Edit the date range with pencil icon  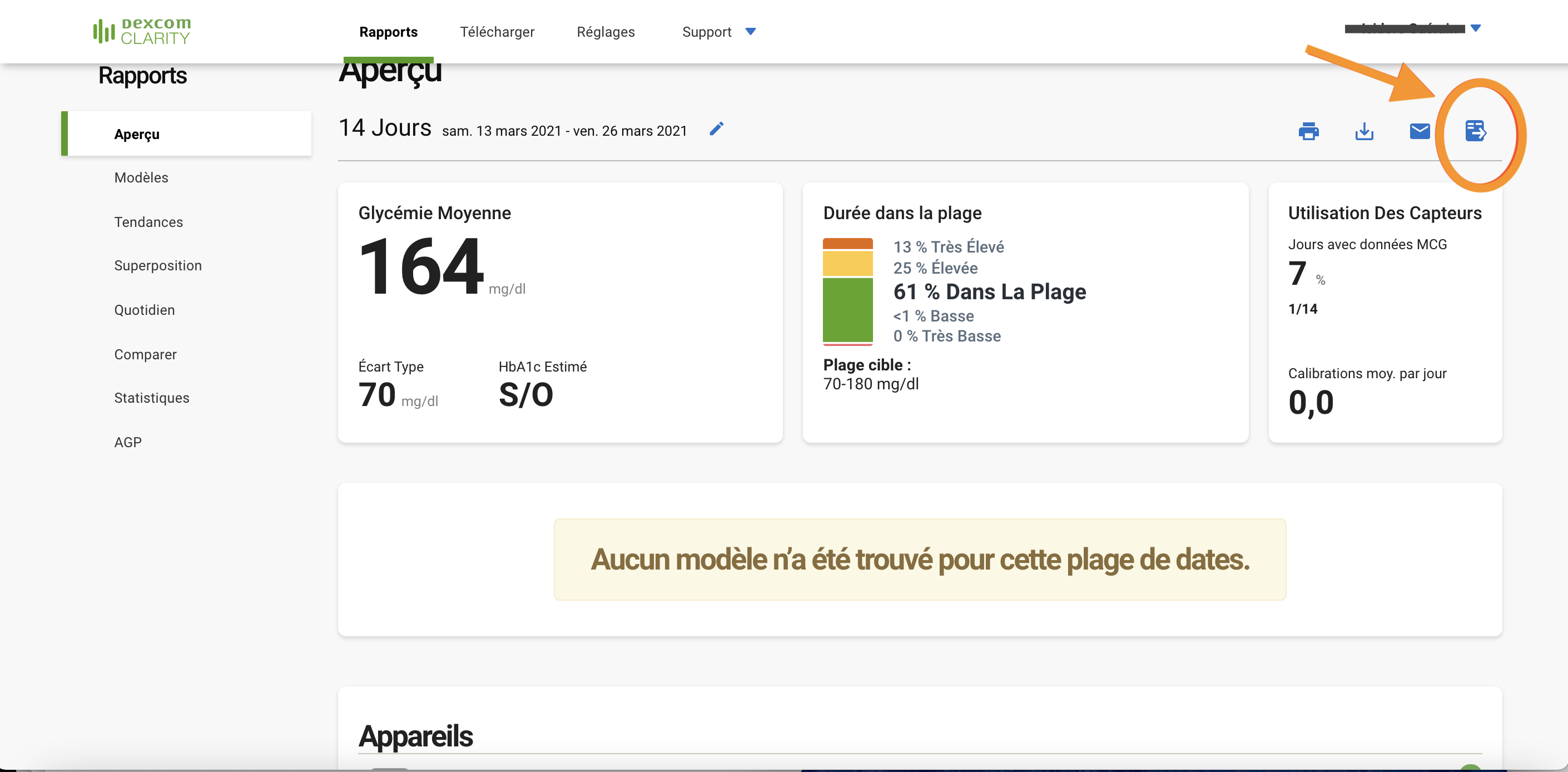[x=716, y=129]
